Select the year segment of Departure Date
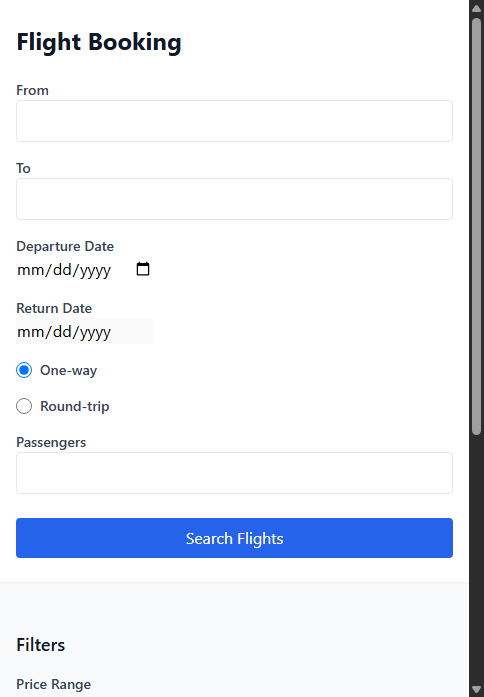The height and width of the screenshot is (697, 484). point(95,270)
